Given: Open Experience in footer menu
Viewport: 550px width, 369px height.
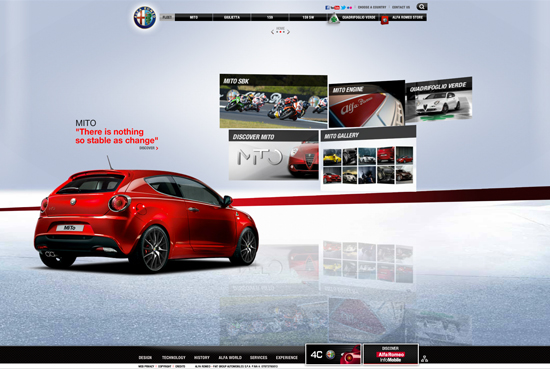Looking at the screenshot, I should [x=287, y=357].
